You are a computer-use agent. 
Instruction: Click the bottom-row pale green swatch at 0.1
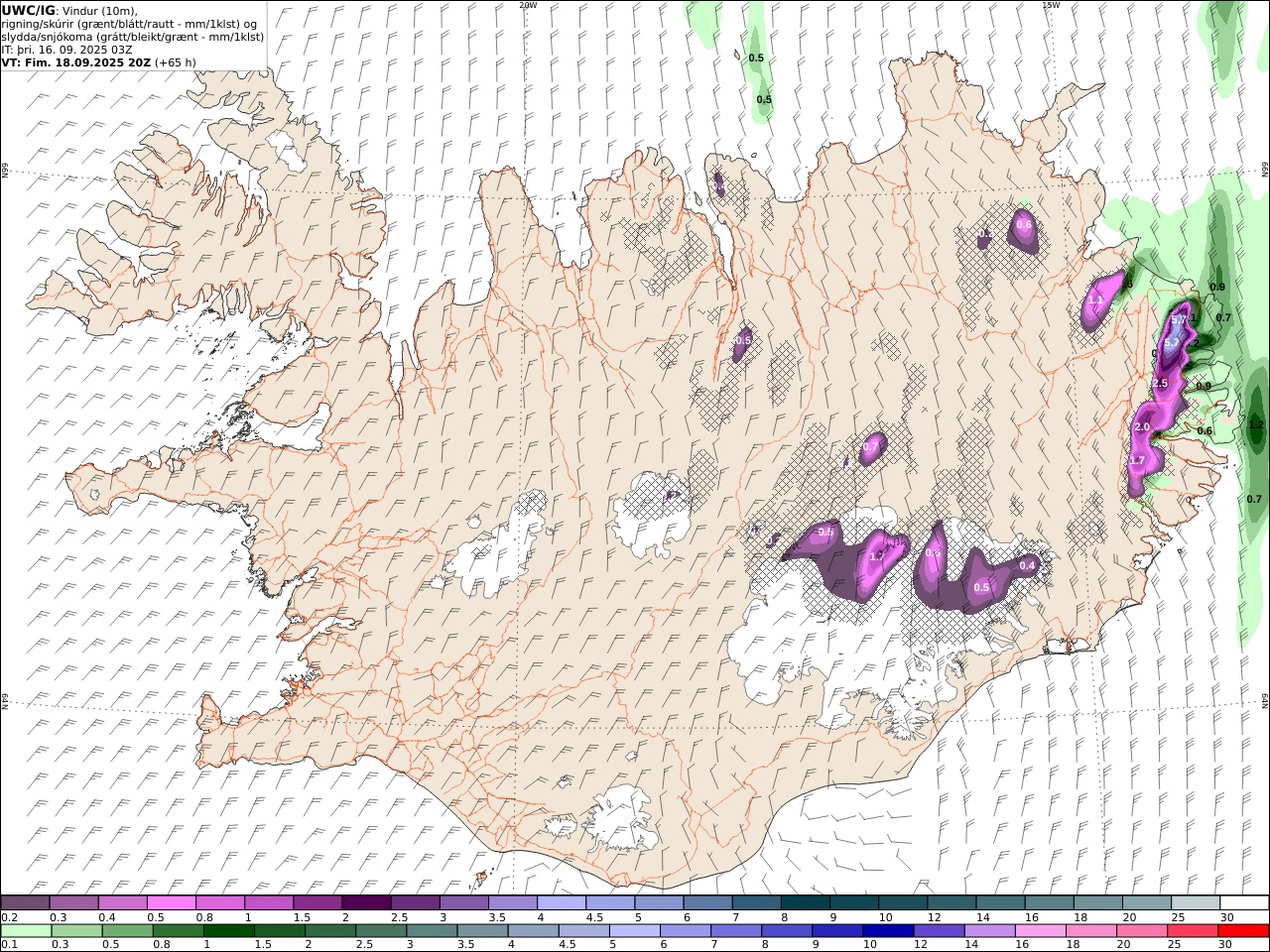pyautogui.click(x=26, y=931)
